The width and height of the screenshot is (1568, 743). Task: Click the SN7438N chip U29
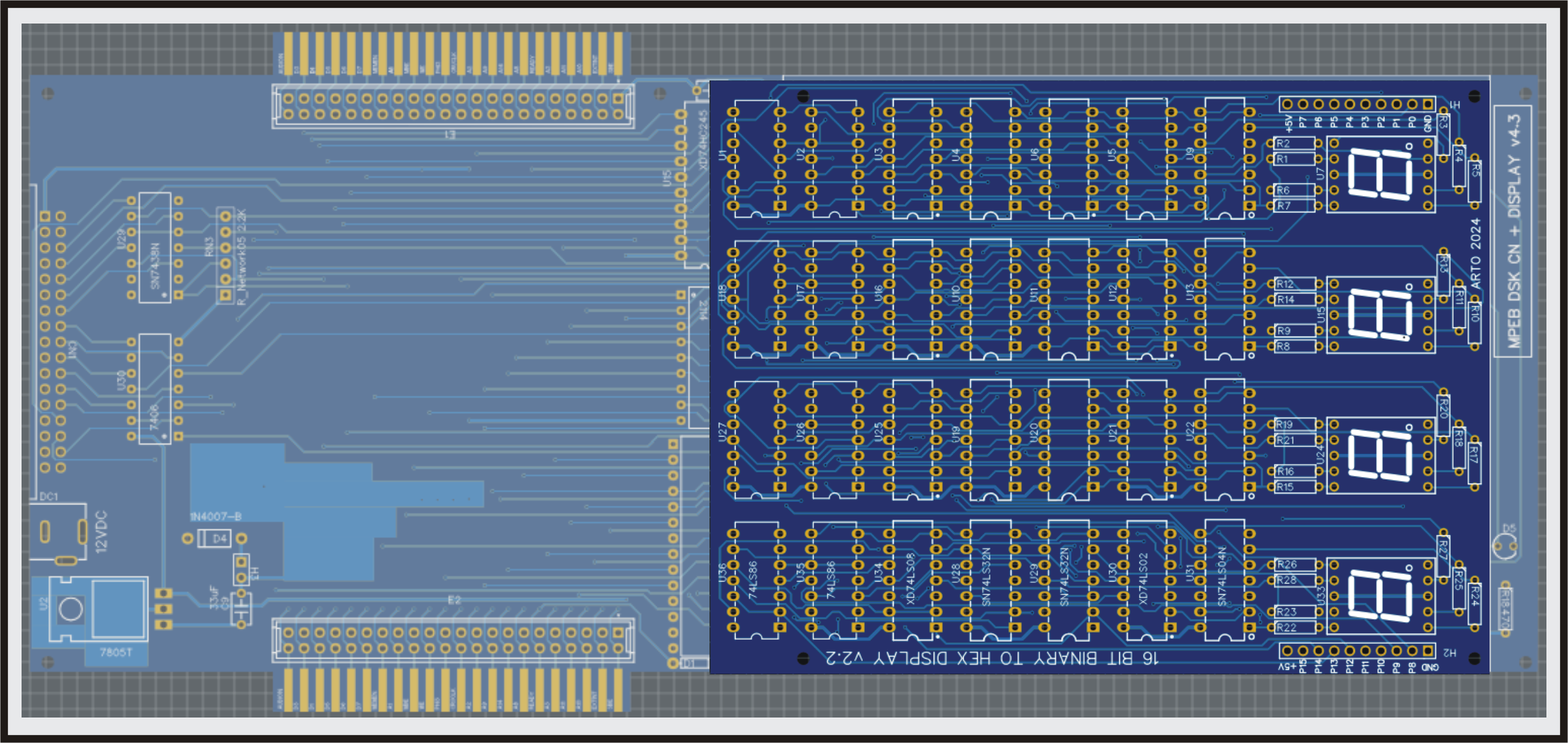pos(155,248)
